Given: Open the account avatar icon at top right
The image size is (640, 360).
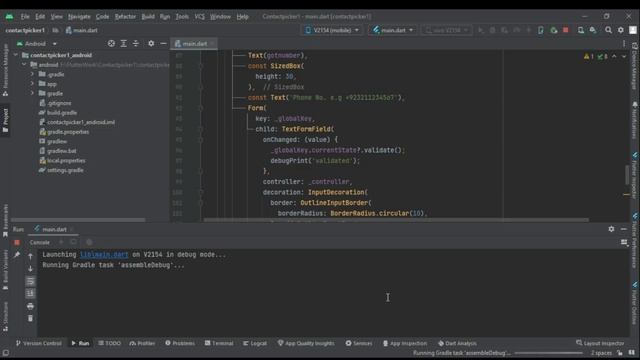Looking at the screenshot, I should point(633,30).
